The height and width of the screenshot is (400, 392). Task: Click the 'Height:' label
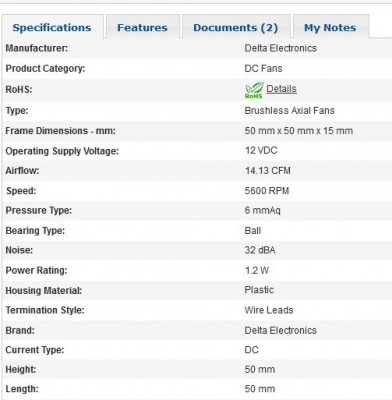[x=21, y=369]
